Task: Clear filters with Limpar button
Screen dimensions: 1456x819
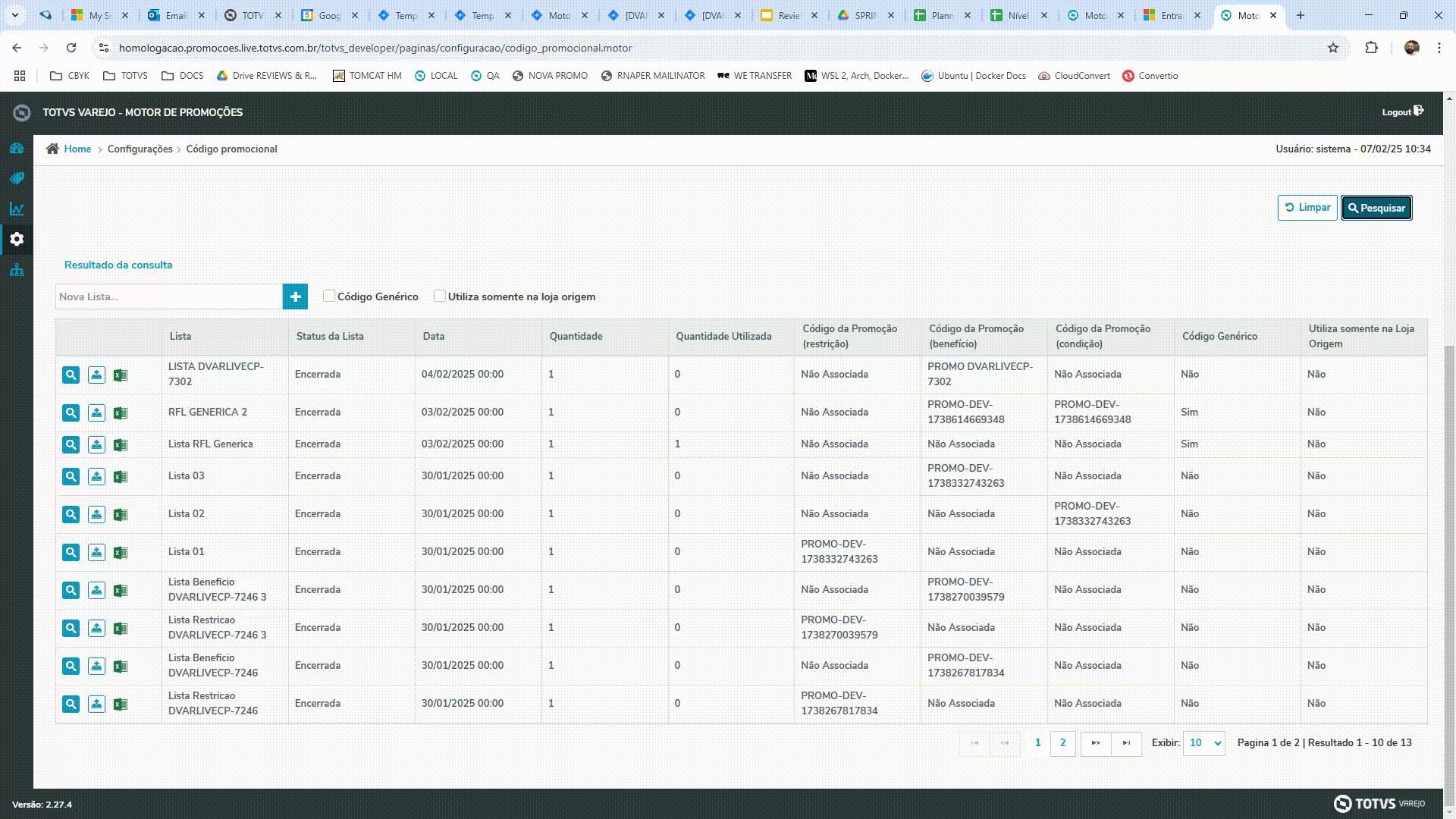Action: [1307, 208]
